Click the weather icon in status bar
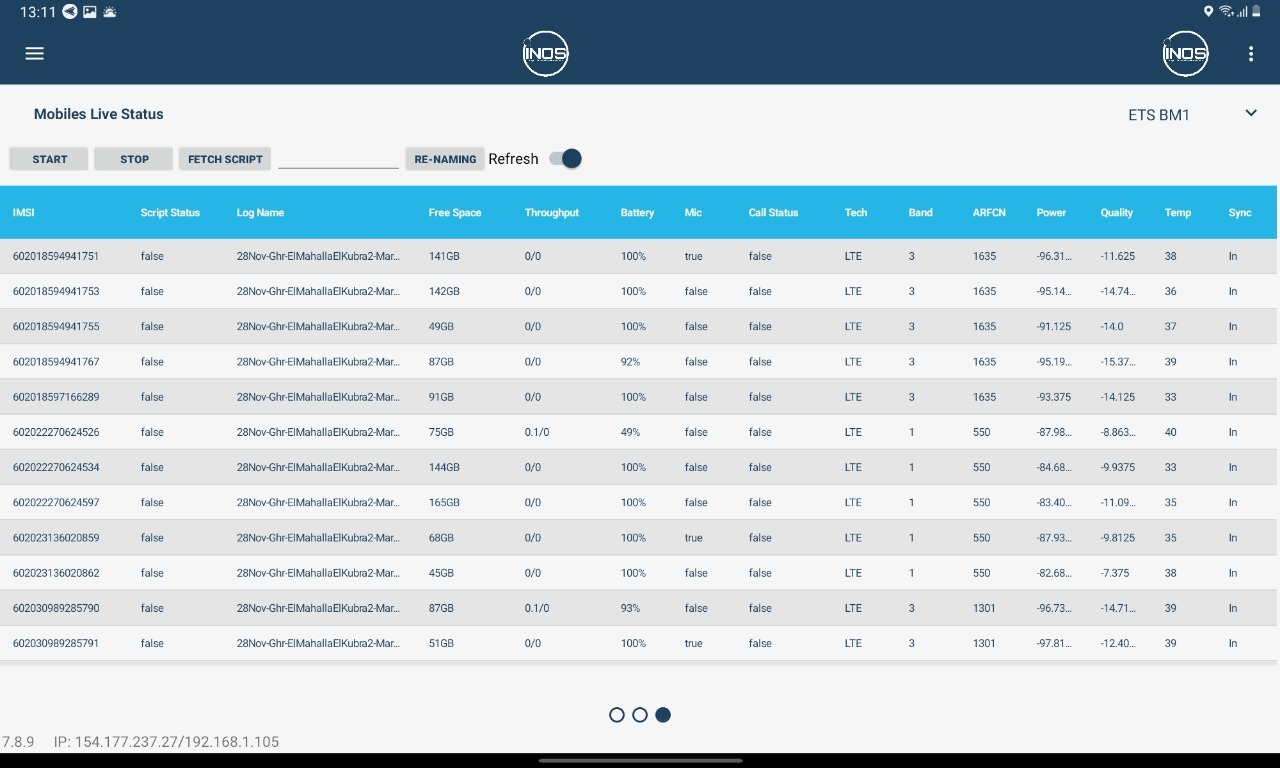The width and height of the screenshot is (1280, 768). [x=110, y=12]
